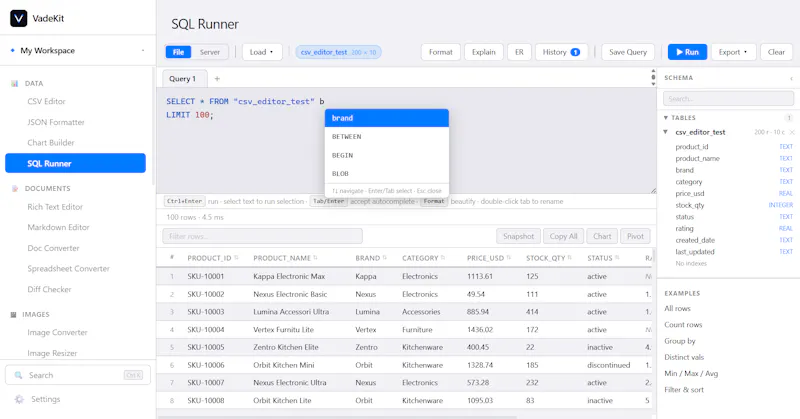Select the Query 1 tab
Screen dimensions: 800x419
184,79
